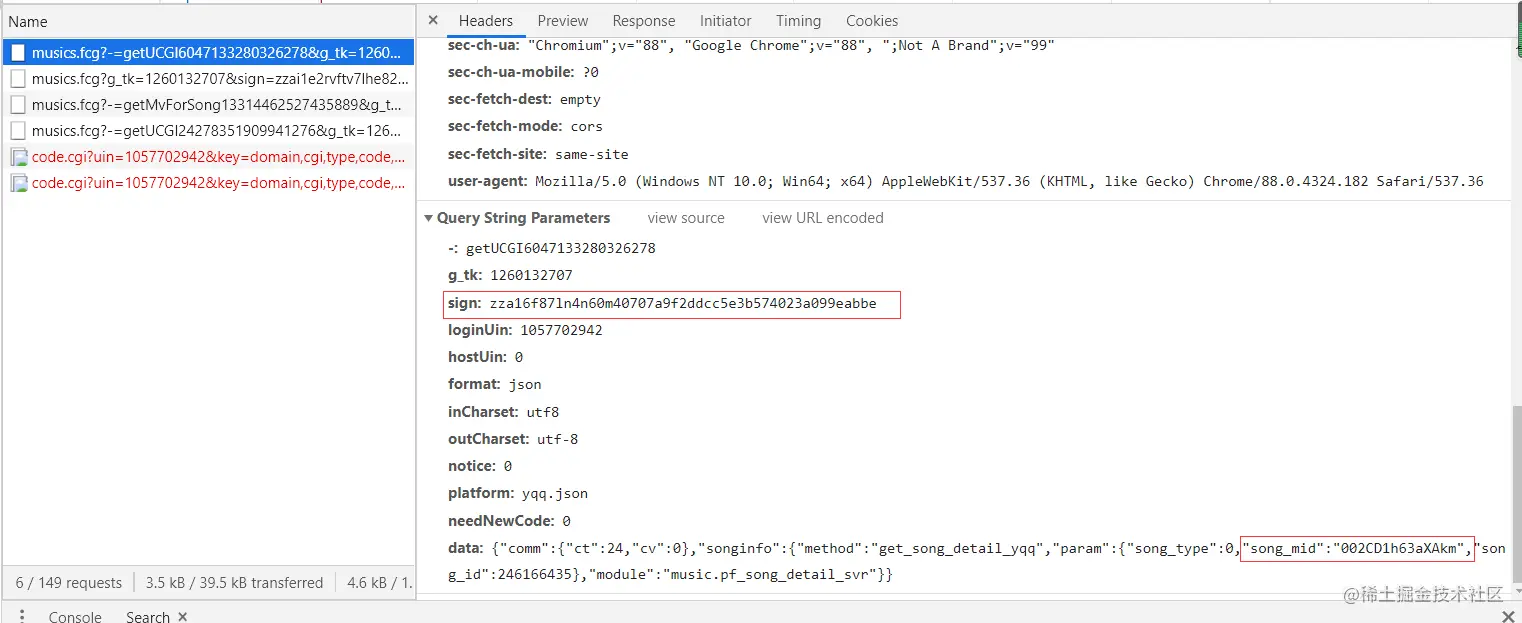The width and height of the screenshot is (1522, 623).
Task: Click the view URL encoded link
Action: 823,217
